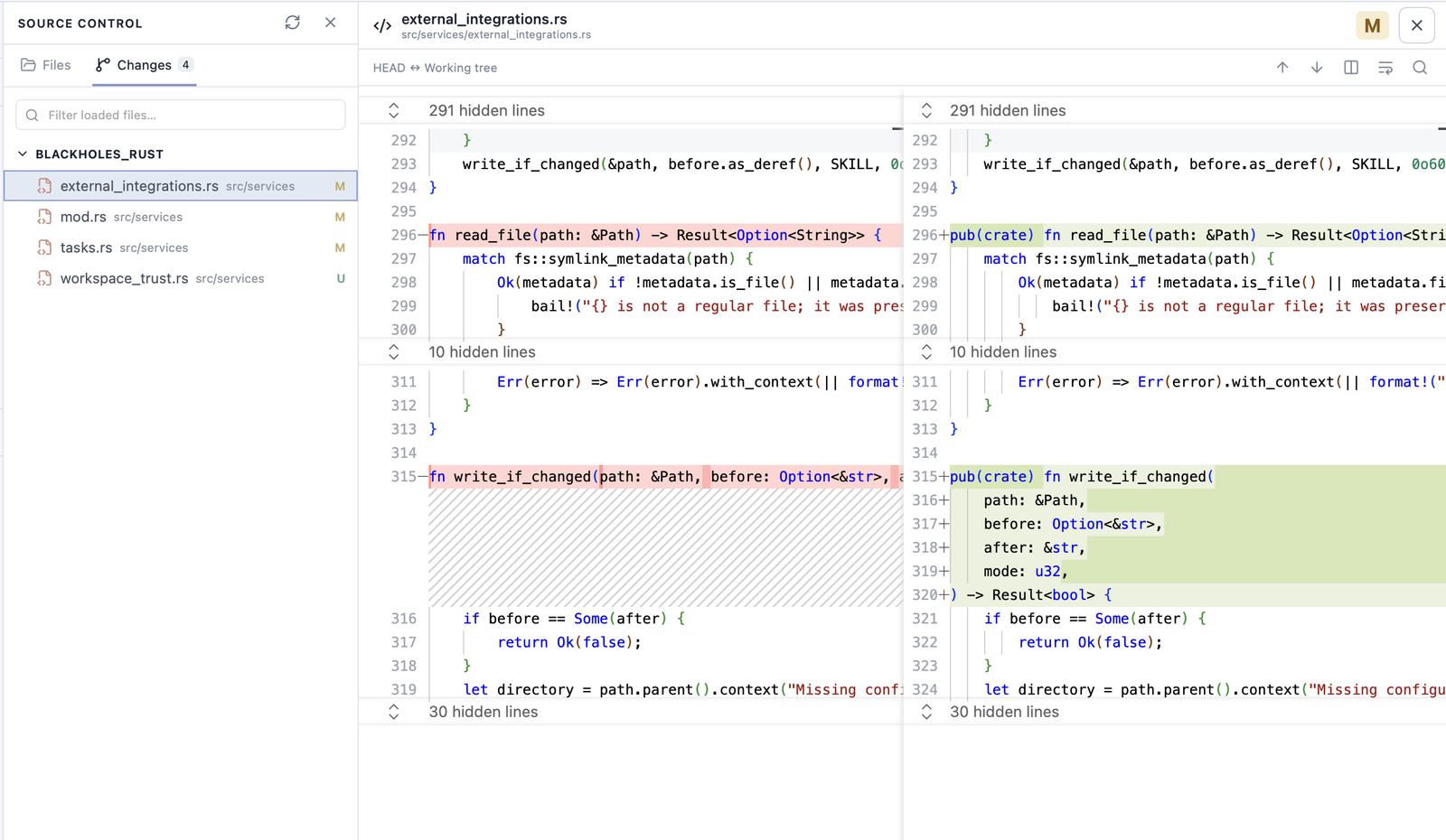
Task: Click the file icon next to external_integrations.rs
Action: tap(44, 186)
